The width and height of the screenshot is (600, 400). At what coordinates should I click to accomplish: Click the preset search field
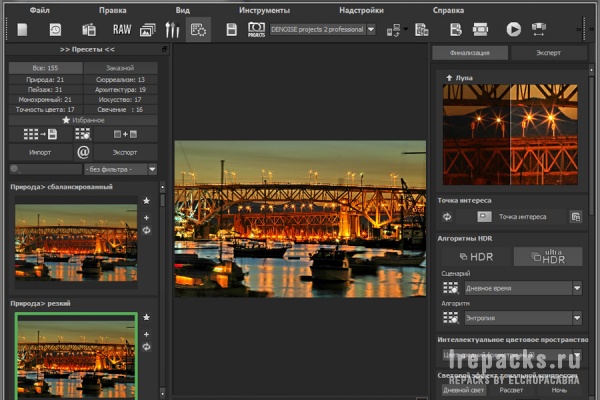click(46, 169)
